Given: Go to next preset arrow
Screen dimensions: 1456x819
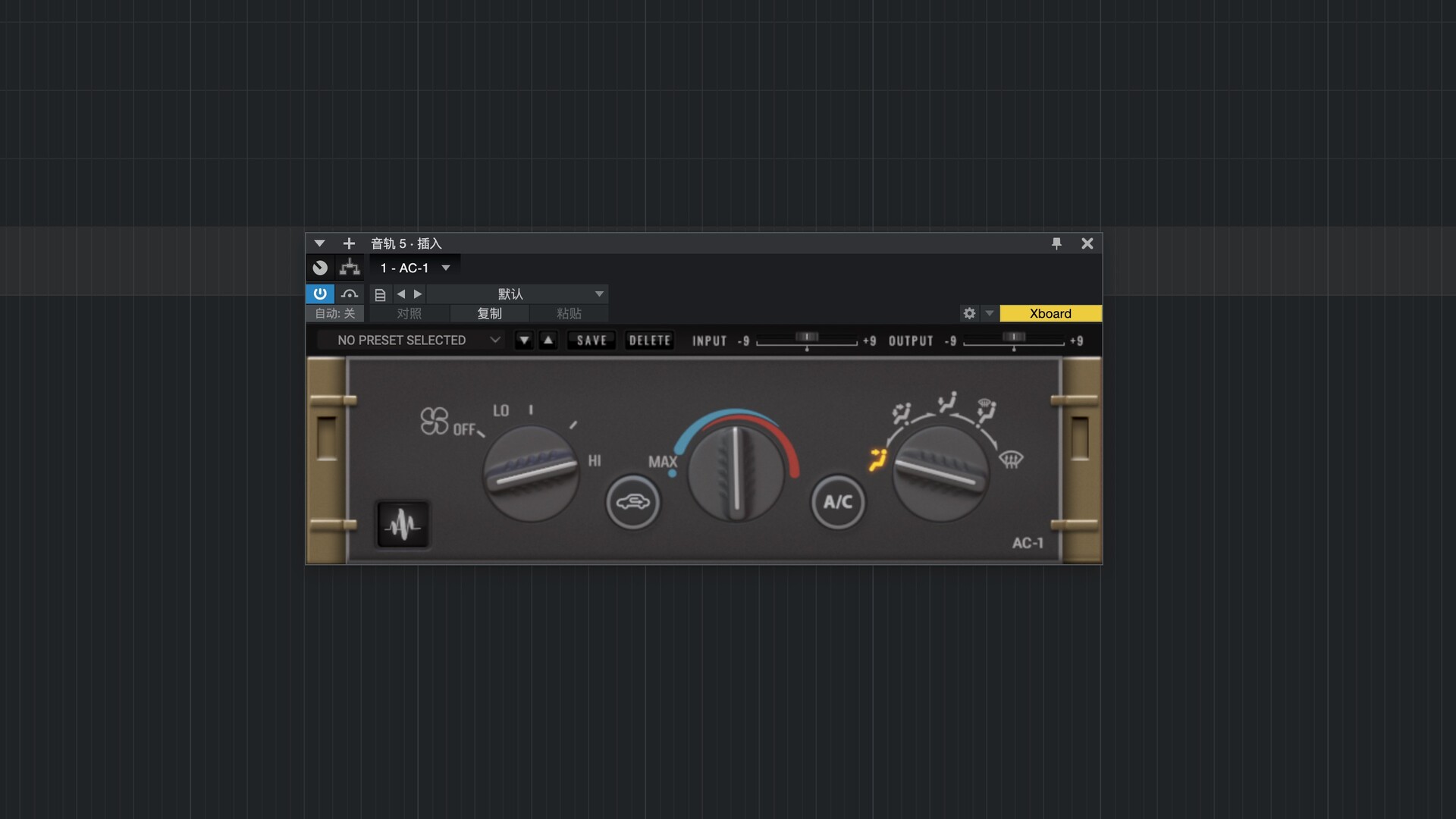Looking at the screenshot, I should (x=418, y=294).
